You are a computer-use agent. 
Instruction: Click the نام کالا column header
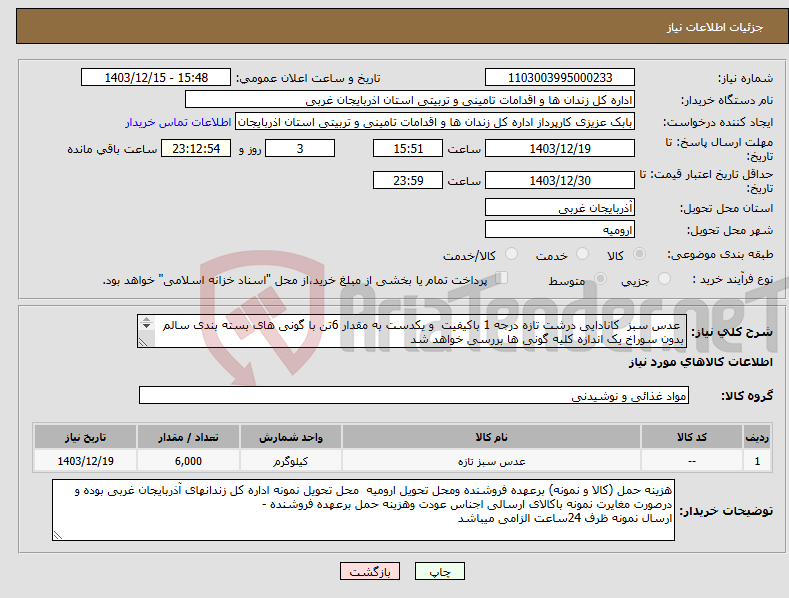point(491,437)
